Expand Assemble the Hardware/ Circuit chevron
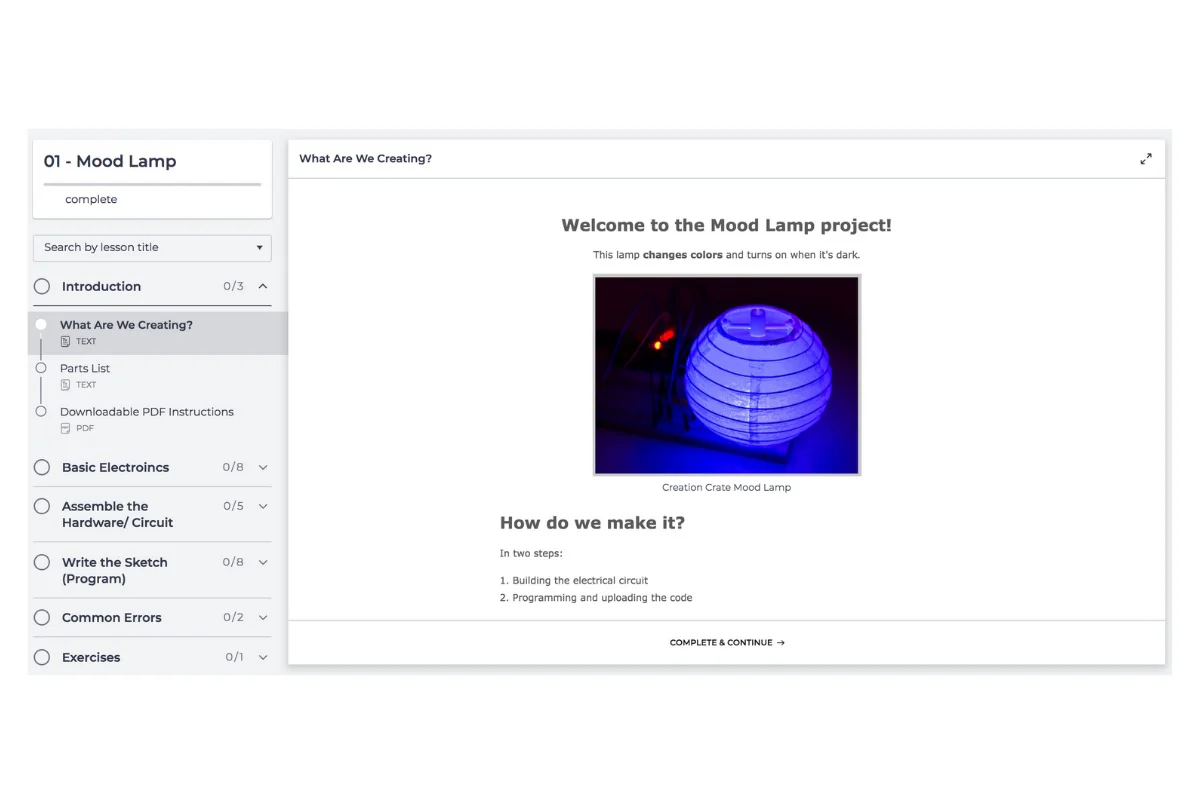The width and height of the screenshot is (1200, 800). click(263, 506)
